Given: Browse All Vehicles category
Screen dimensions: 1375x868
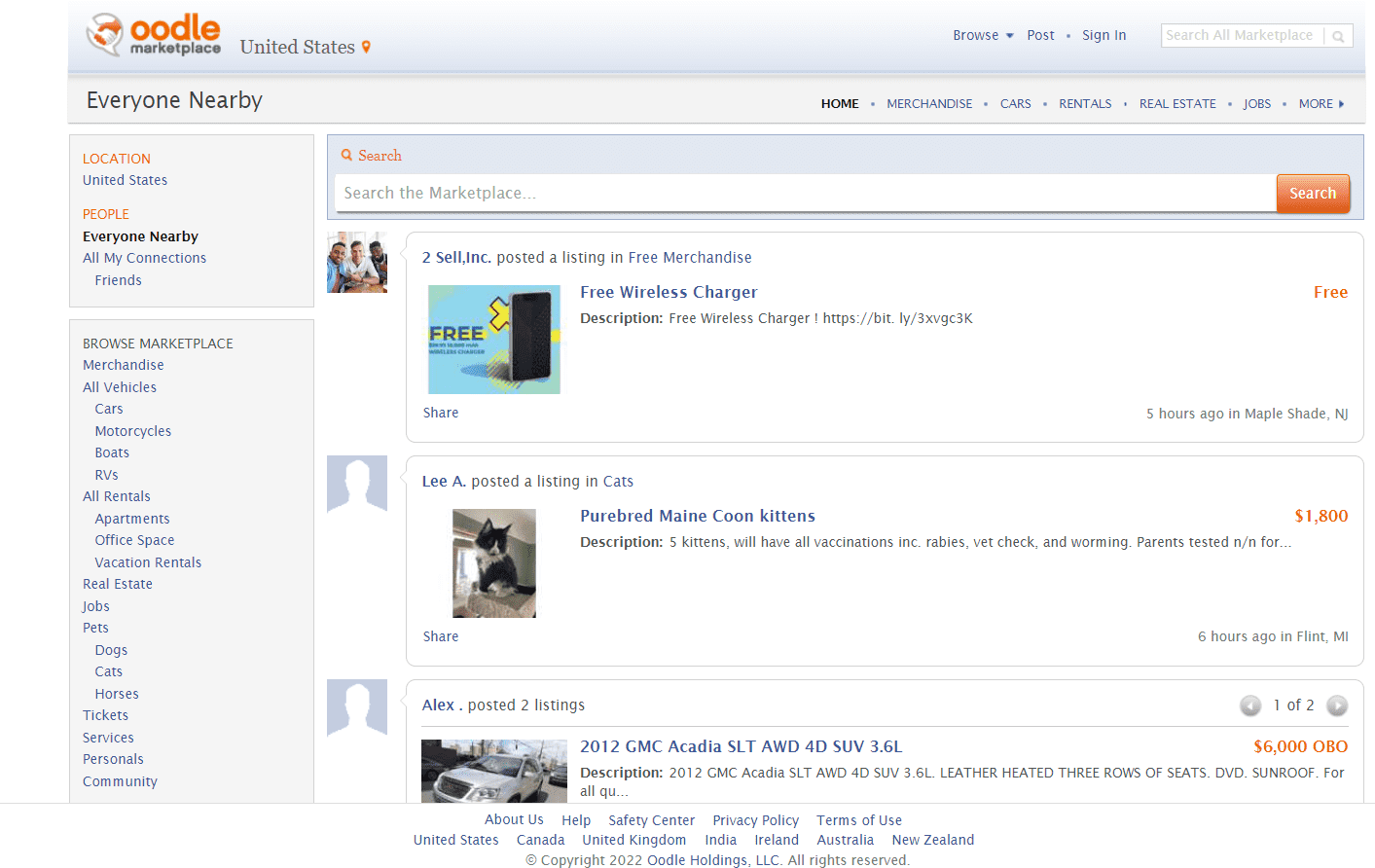Looking at the screenshot, I should click(119, 387).
